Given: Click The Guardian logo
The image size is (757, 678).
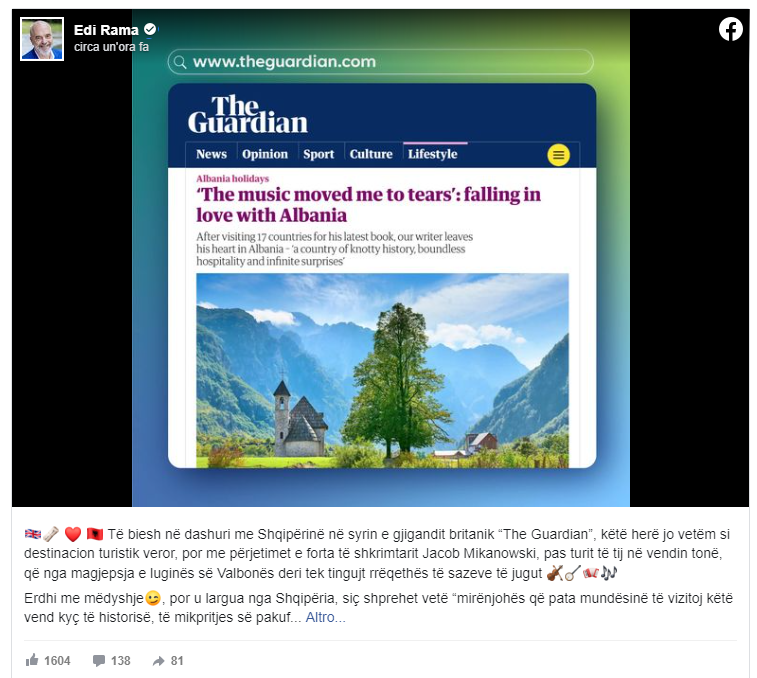Looking at the screenshot, I should (x=248, y=114).
